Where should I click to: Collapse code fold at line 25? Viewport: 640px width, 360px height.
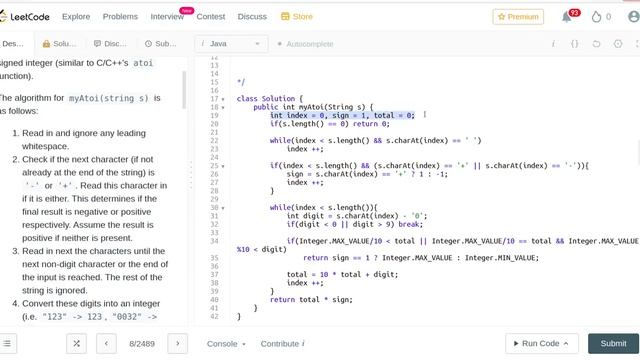pos(223,166)
